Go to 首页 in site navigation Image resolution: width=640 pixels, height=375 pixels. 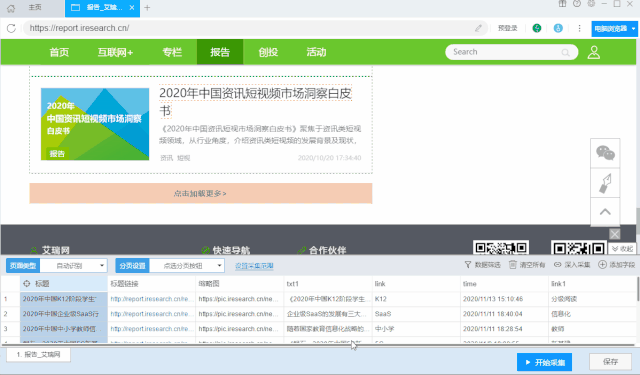click(x=59, y=52)
